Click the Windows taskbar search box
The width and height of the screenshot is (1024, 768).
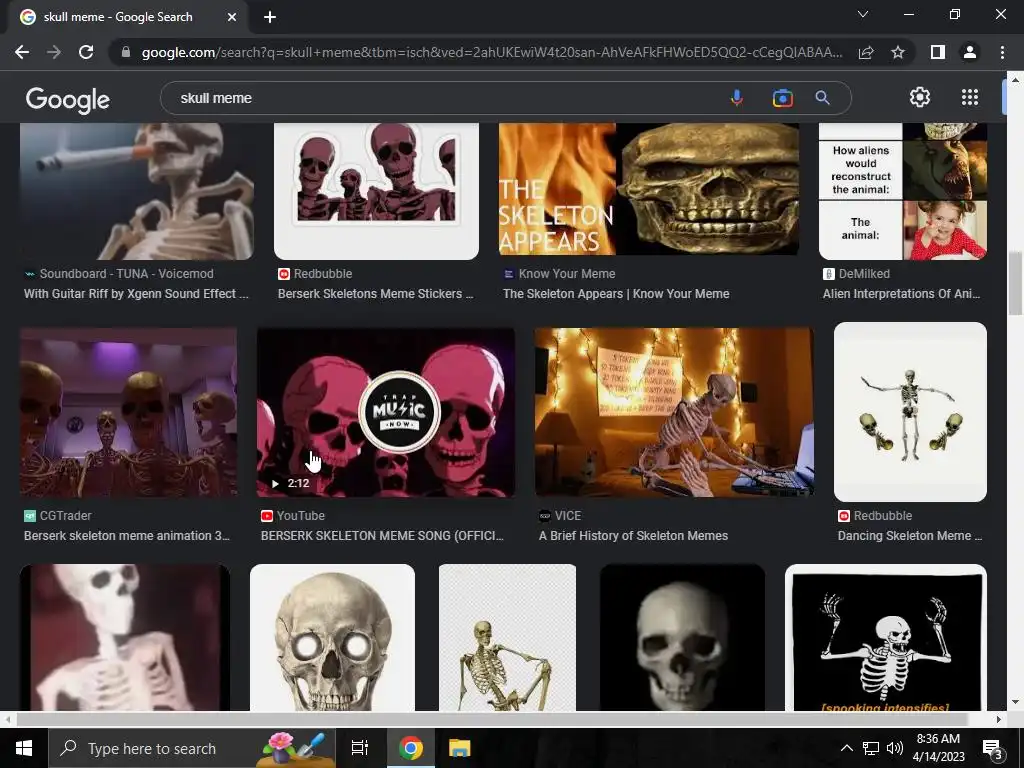(192, 748)
